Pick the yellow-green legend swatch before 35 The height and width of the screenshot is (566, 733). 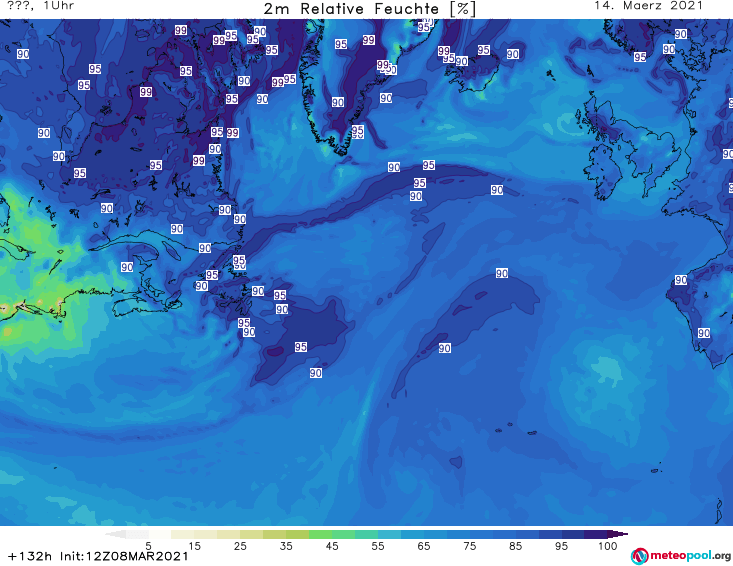pyautogui.click(x=275, y=534)
